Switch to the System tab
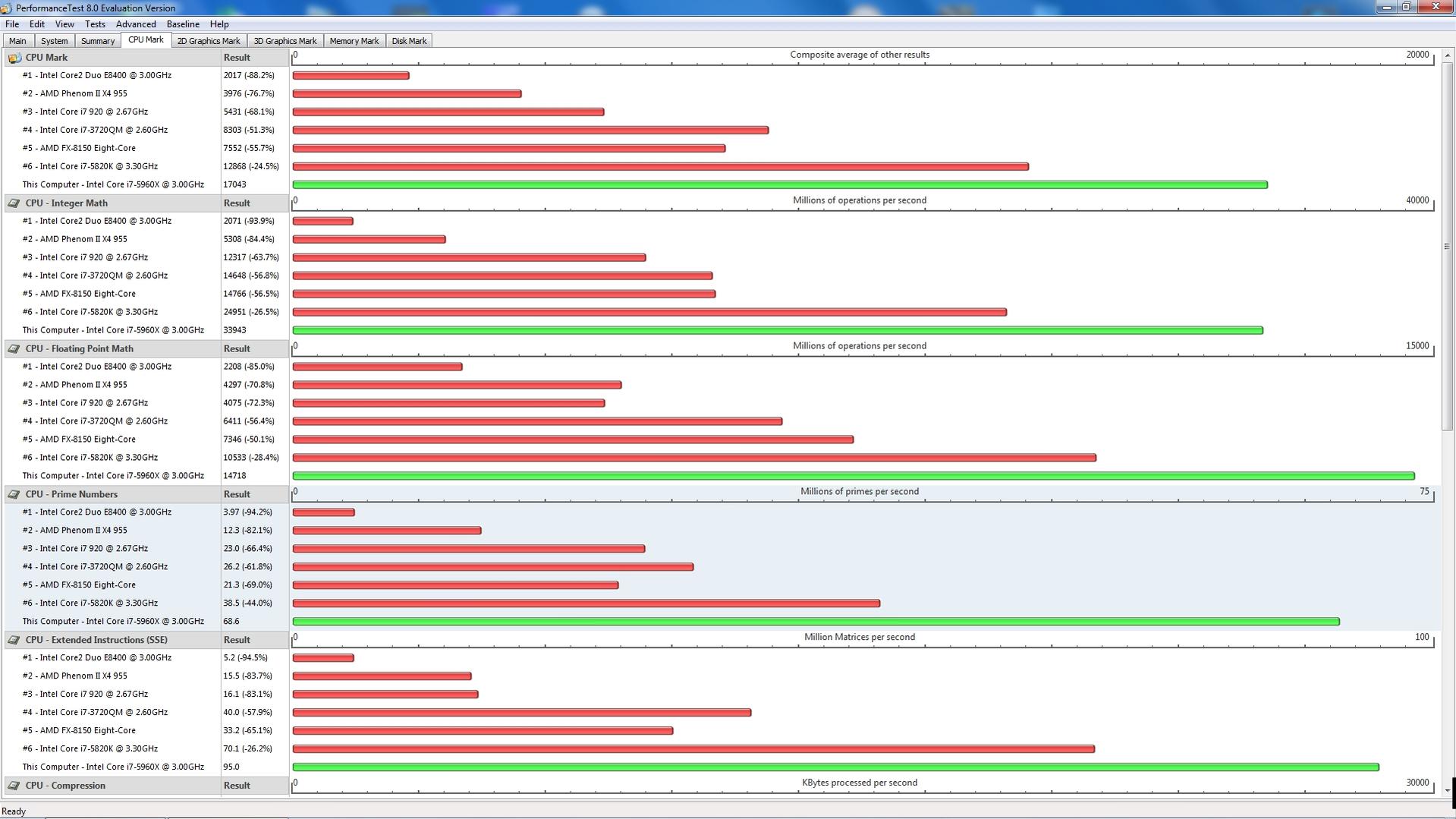The height and width of the screenshot is (819, 1456). click(54, 41)
